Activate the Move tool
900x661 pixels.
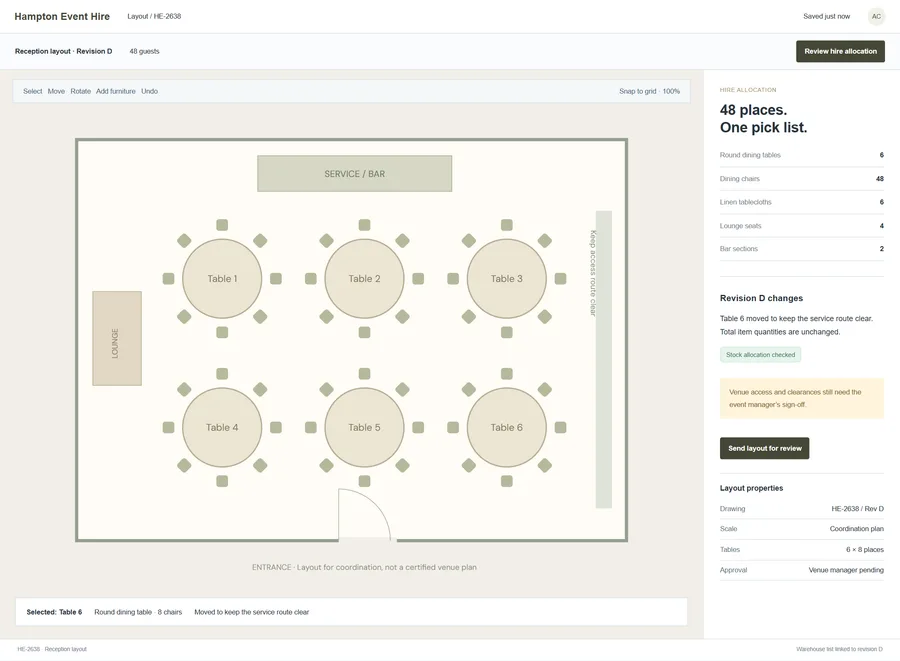point(56,91)
